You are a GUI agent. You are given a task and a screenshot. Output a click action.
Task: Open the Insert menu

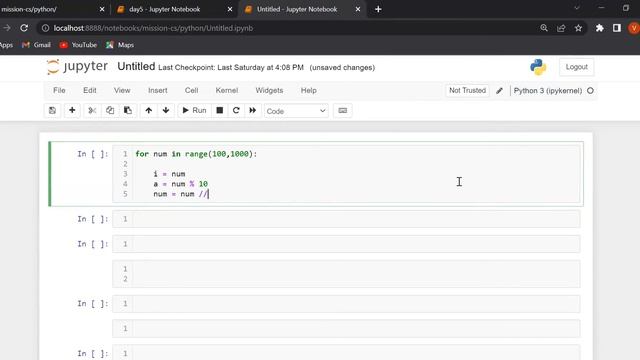point(158,91)
